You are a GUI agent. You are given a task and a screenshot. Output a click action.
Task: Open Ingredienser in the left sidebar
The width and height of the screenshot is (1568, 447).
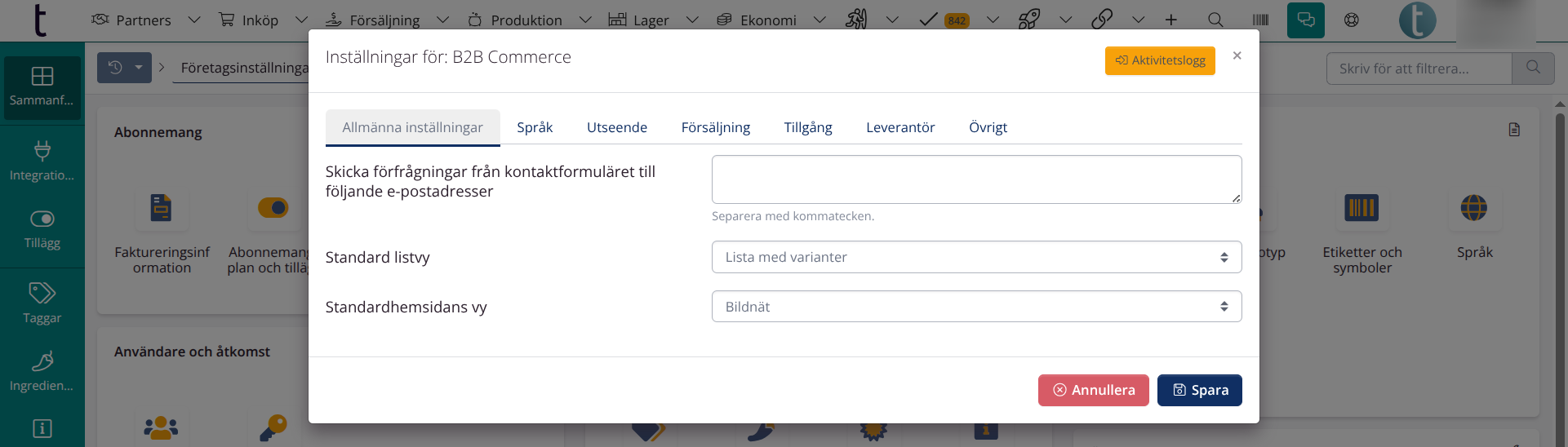pyautogui.click(x=42, y=372)
